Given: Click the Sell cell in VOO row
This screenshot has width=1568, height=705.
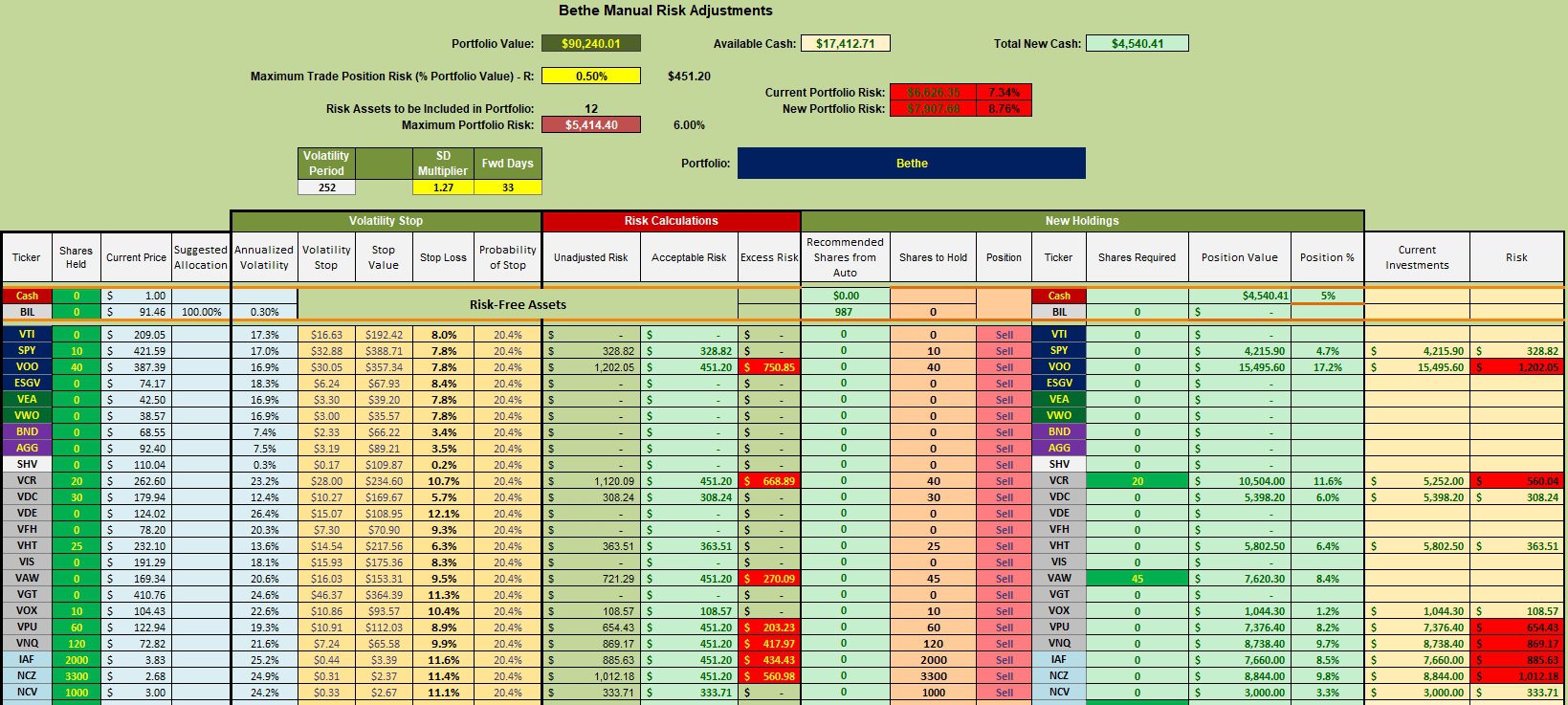Looking at the screenshot, I should click(1004, 367).
